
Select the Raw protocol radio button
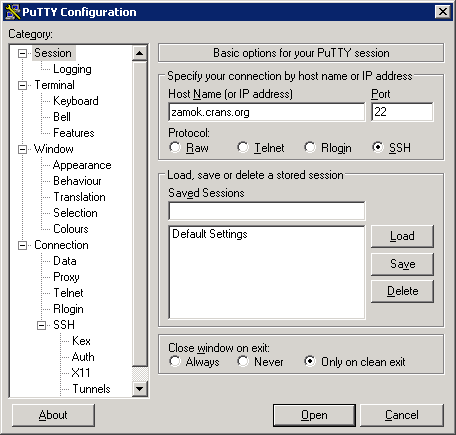coord(175,147)
